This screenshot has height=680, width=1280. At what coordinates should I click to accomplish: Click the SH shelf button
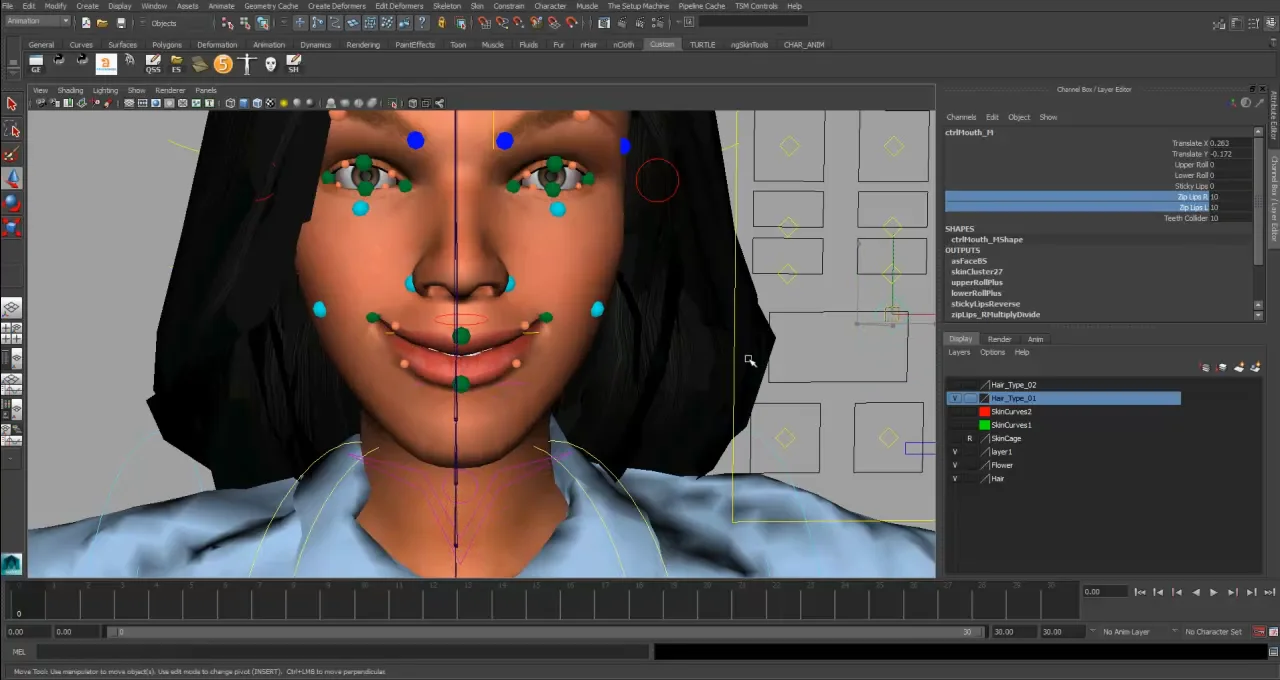(x=293, y=64)
